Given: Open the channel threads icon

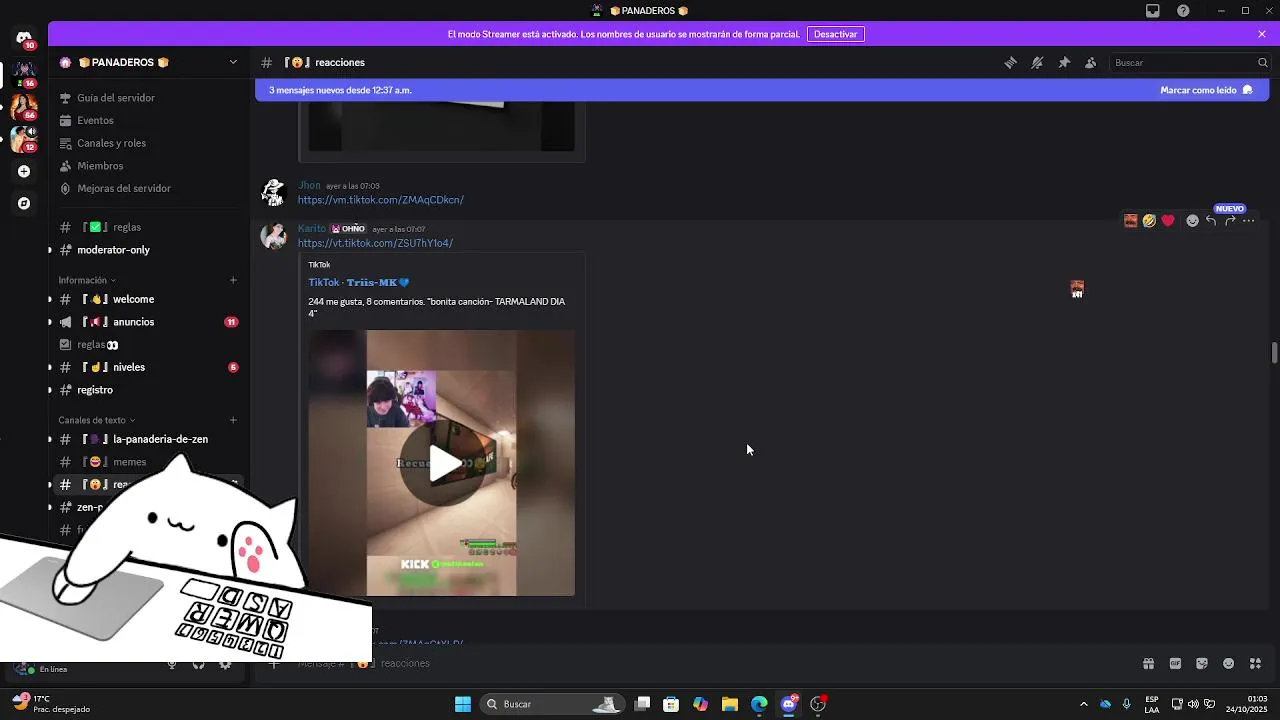Looking at the screenshot, I should (x=1010, y=62).
